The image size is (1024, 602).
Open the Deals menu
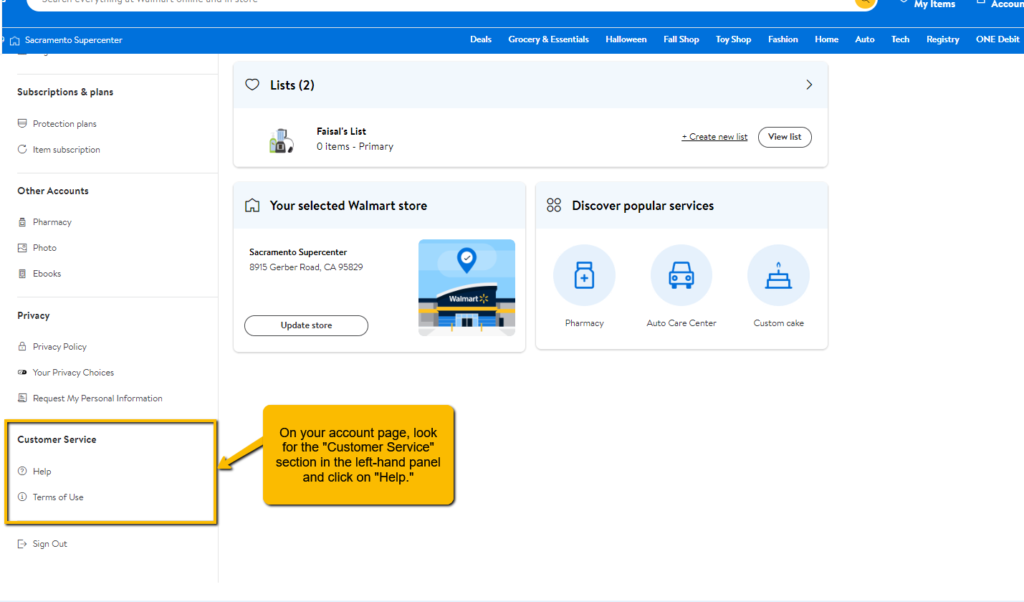pos(481,40)
